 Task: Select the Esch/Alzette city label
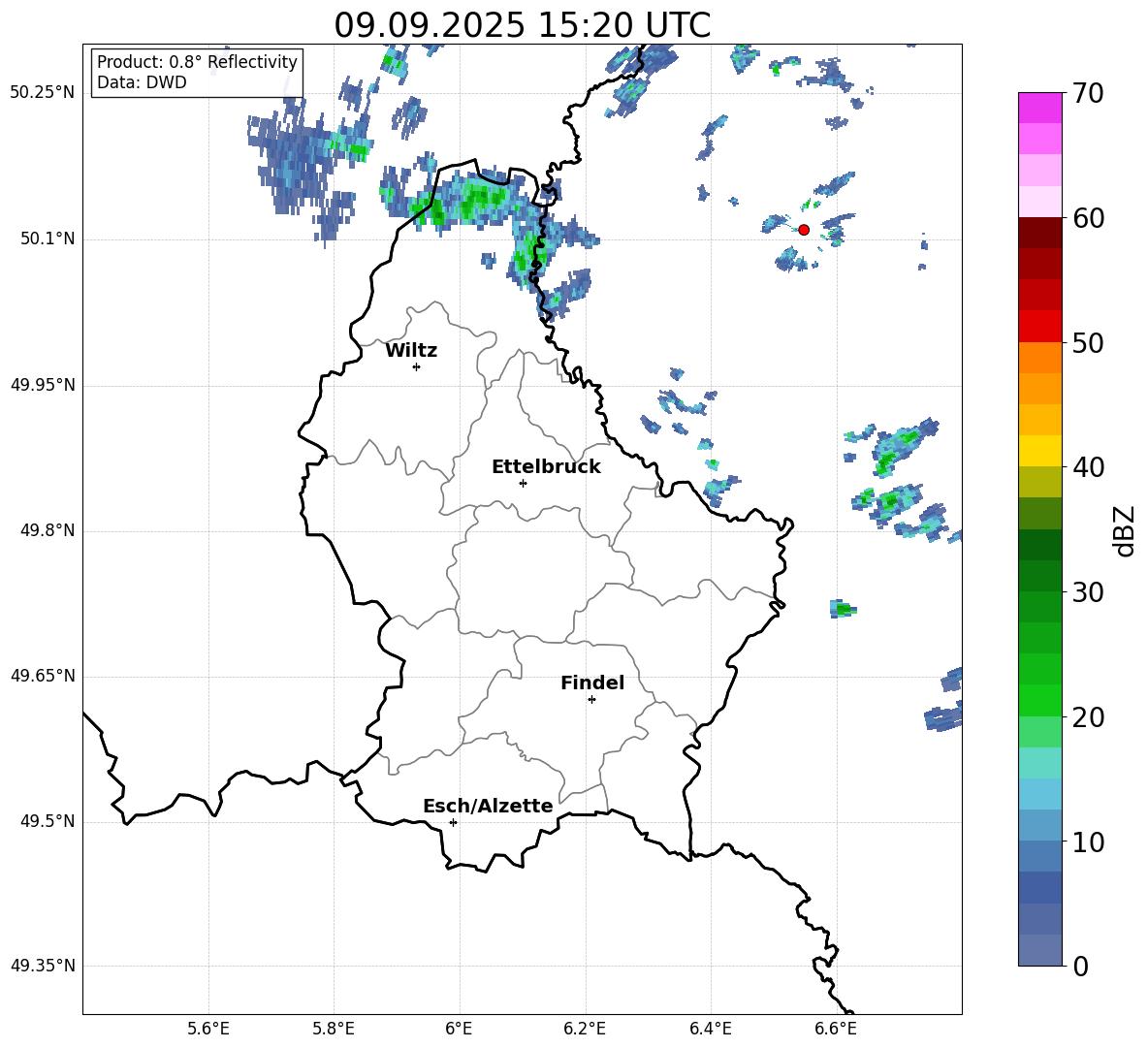488,806
